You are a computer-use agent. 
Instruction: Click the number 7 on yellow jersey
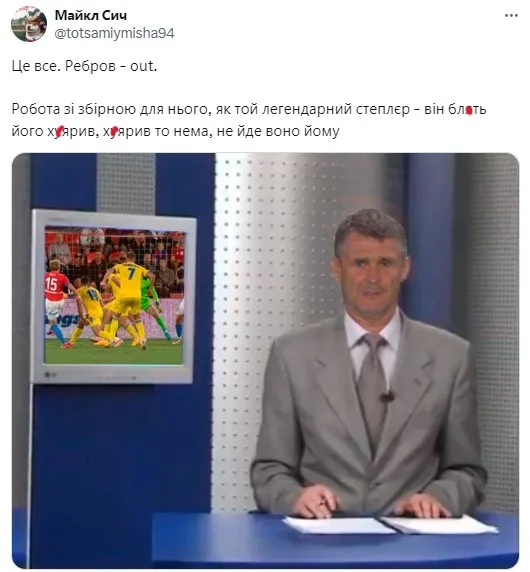[132, 273]
